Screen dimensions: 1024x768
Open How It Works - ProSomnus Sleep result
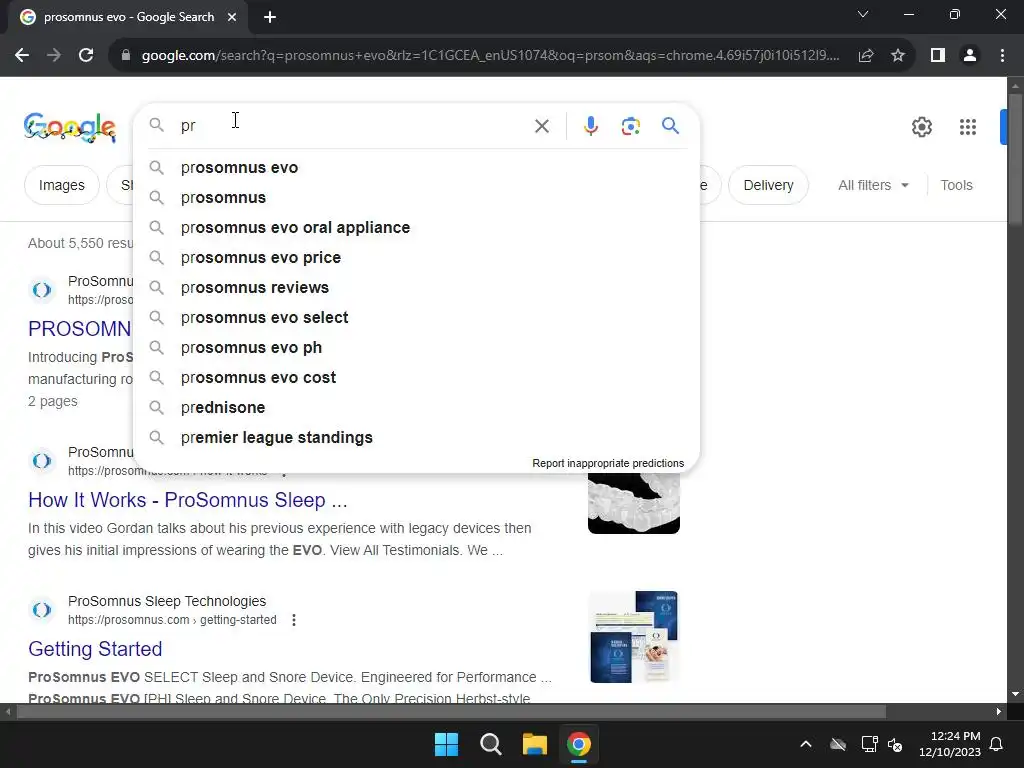187,500
